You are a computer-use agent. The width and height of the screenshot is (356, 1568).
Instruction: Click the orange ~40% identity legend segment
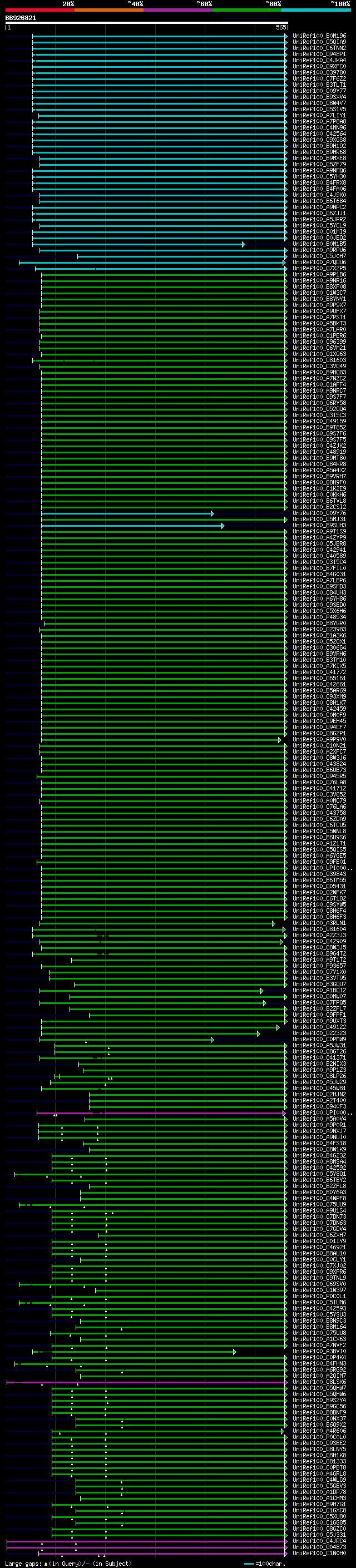point(110,10)
